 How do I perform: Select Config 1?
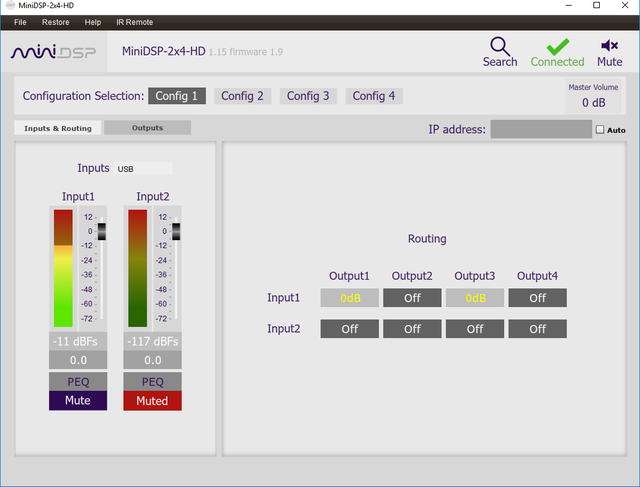pos(177,96)
